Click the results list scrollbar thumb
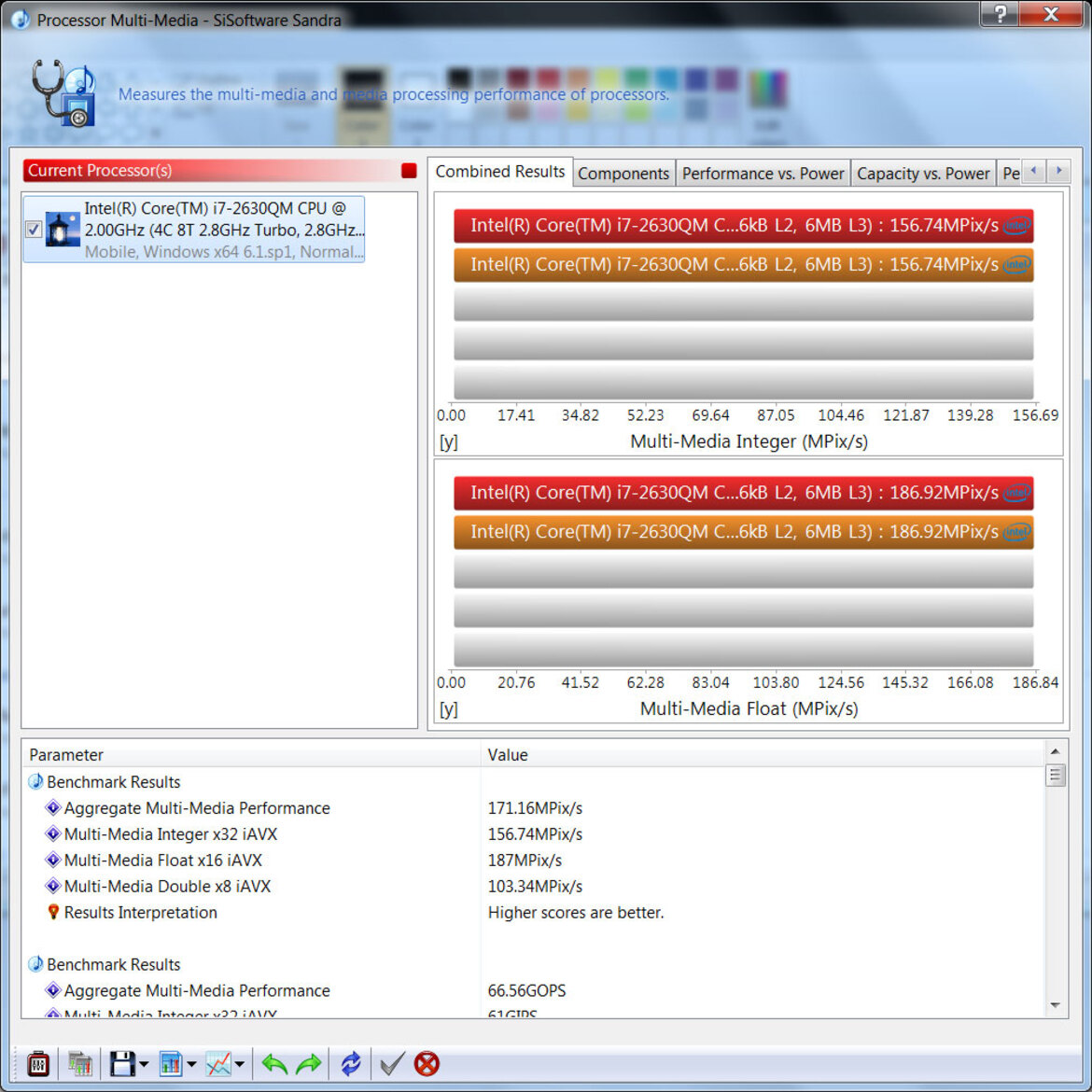 1055,775
